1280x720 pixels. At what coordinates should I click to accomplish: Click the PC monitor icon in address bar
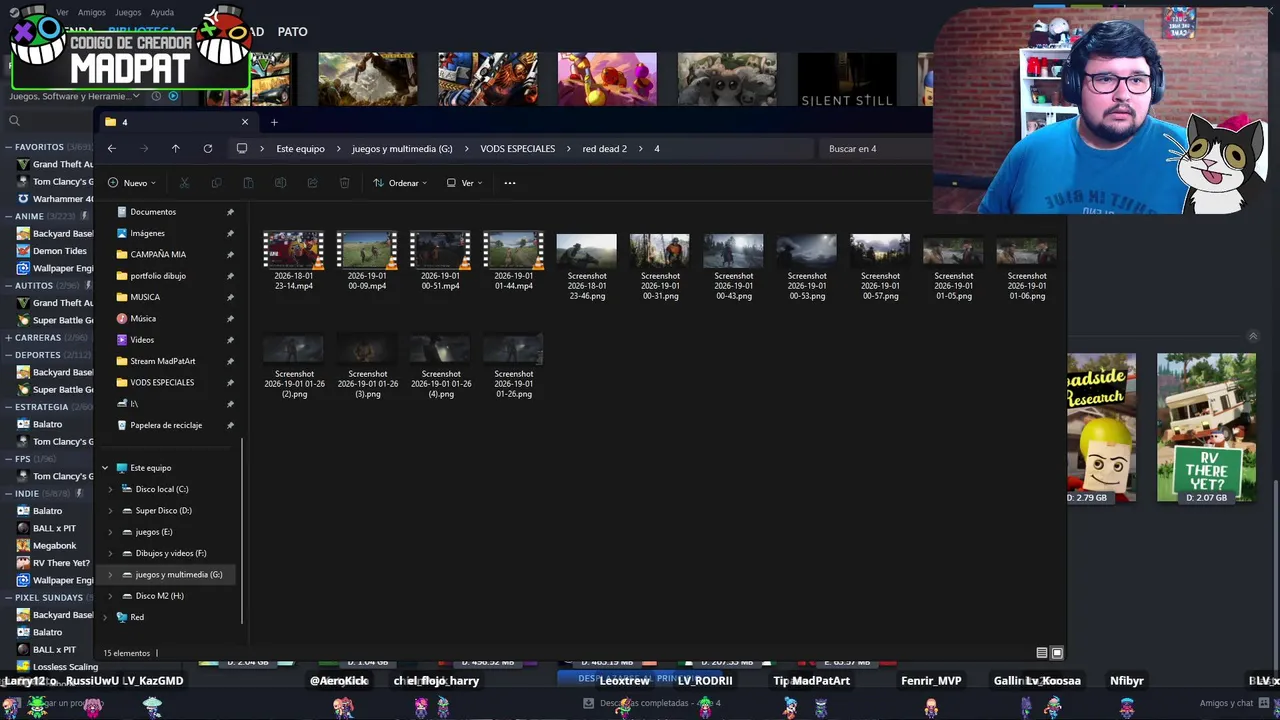(x=241, y=148)
